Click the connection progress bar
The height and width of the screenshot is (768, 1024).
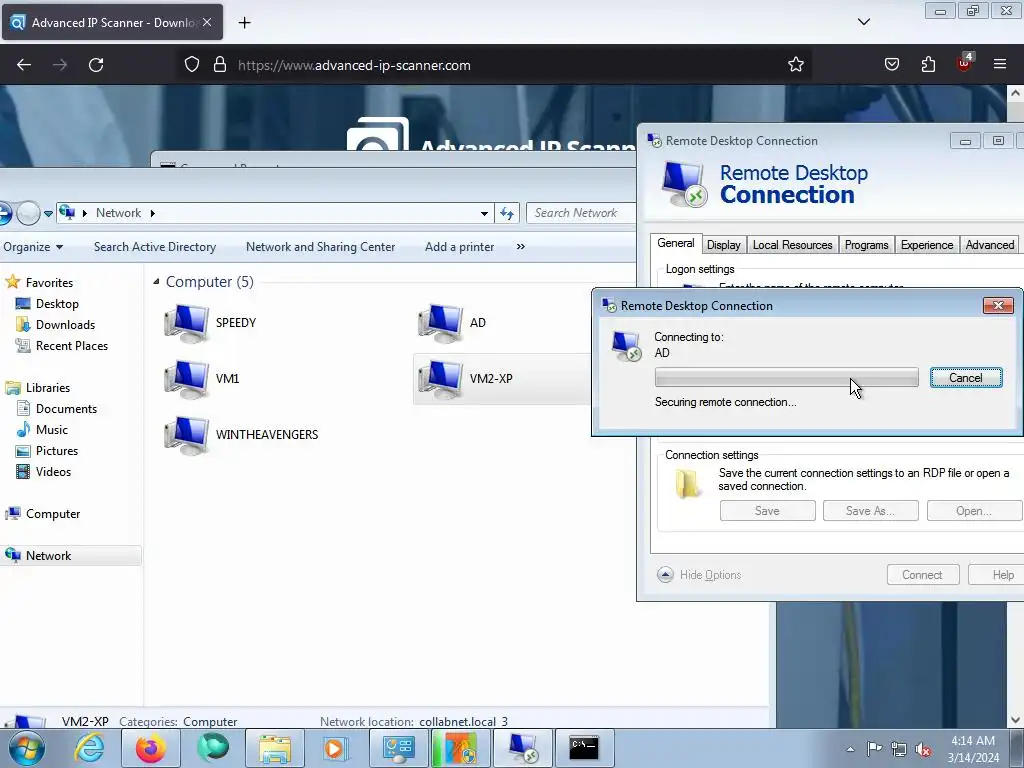(786, 377)
